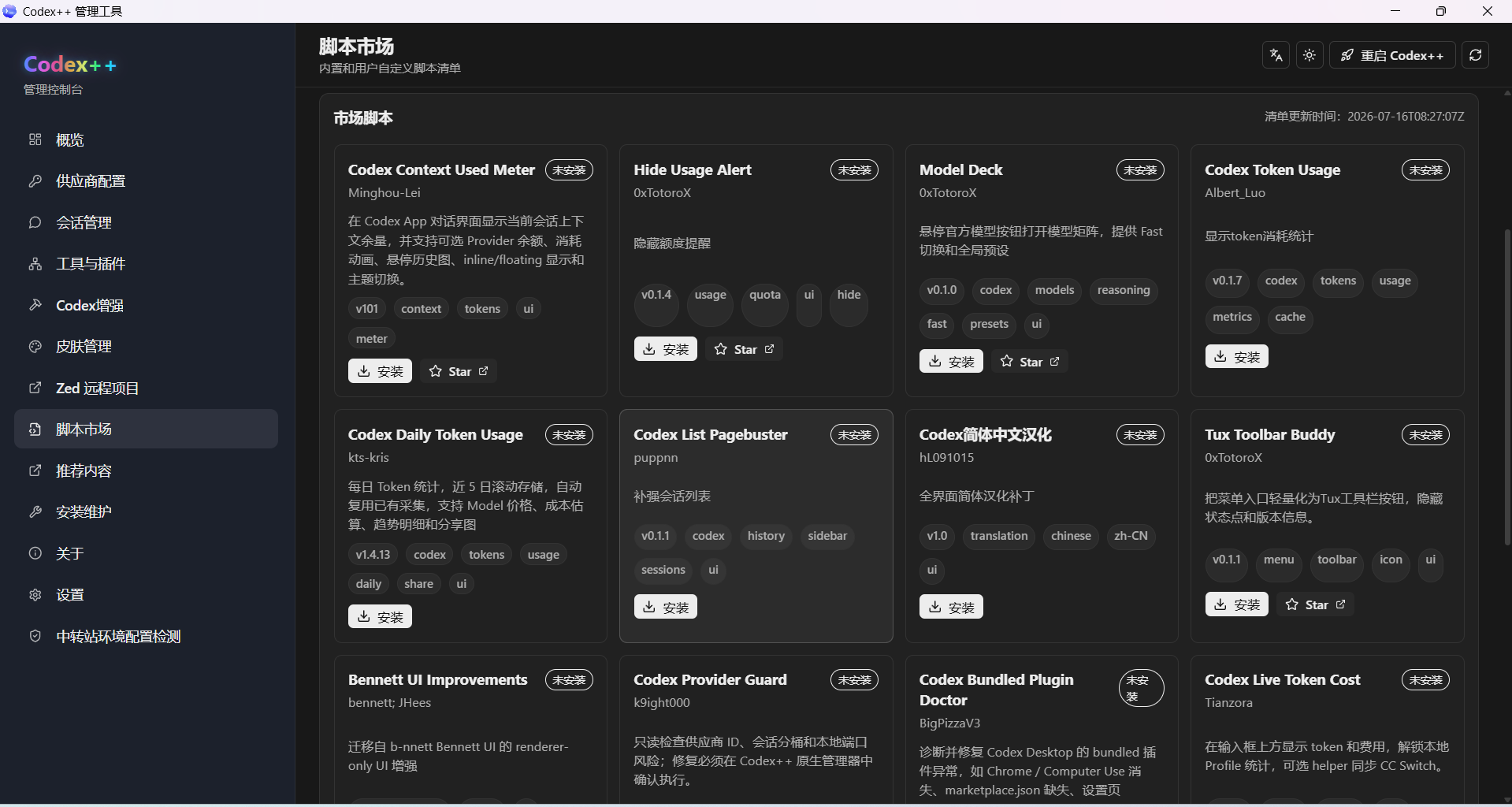Install the Tux Toolbar Buddy script
Viewport: 1512px width, 807px height.
coord(1236,604)
